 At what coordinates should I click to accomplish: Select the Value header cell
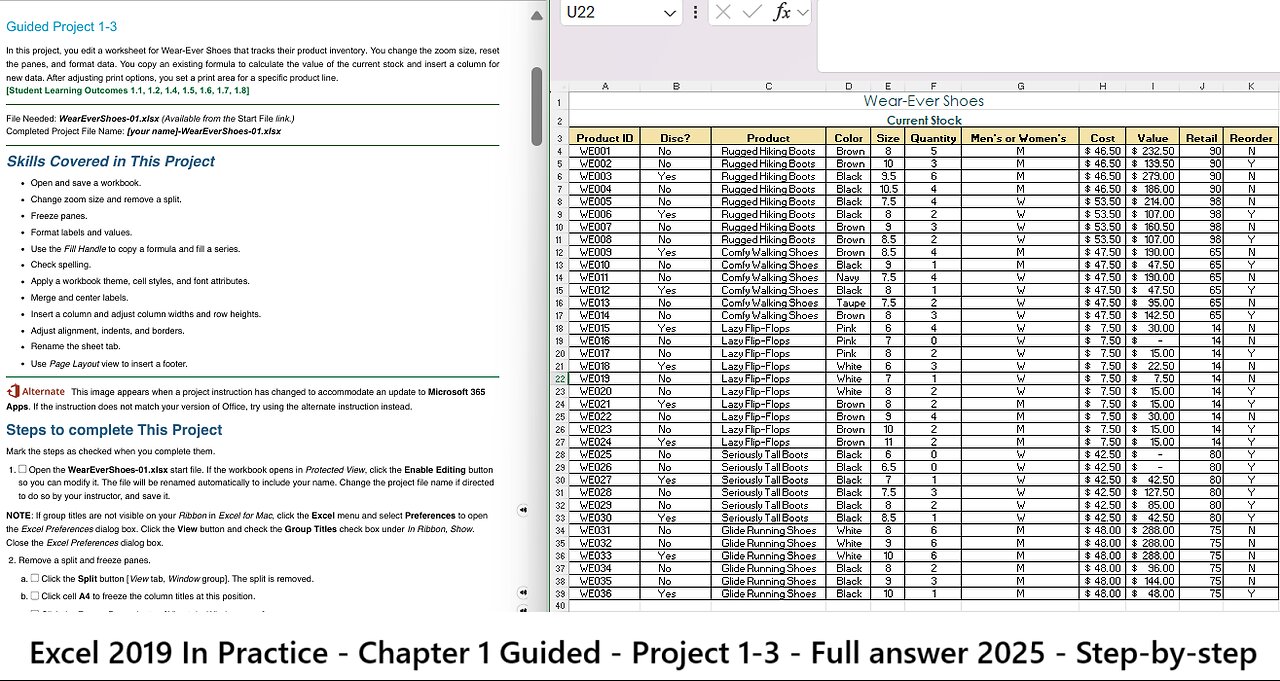coord(1152,138)
